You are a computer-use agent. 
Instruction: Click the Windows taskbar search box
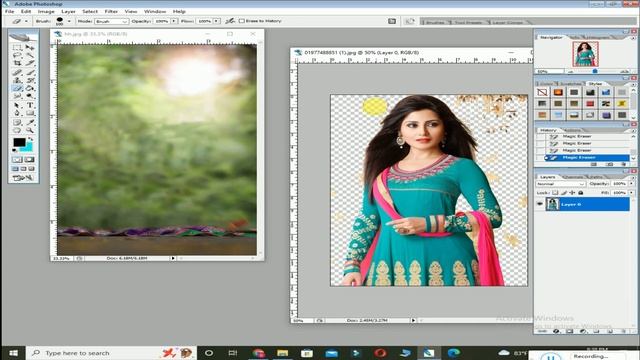tap(111, 353)
